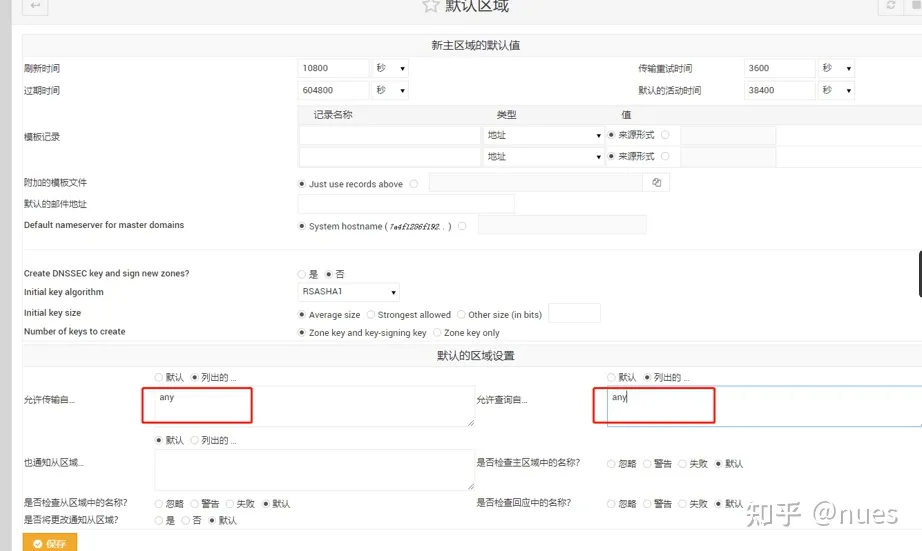The image size is (922, 551).
Task: Select 列出的 for allow query from
Action: tap(647, 377)
